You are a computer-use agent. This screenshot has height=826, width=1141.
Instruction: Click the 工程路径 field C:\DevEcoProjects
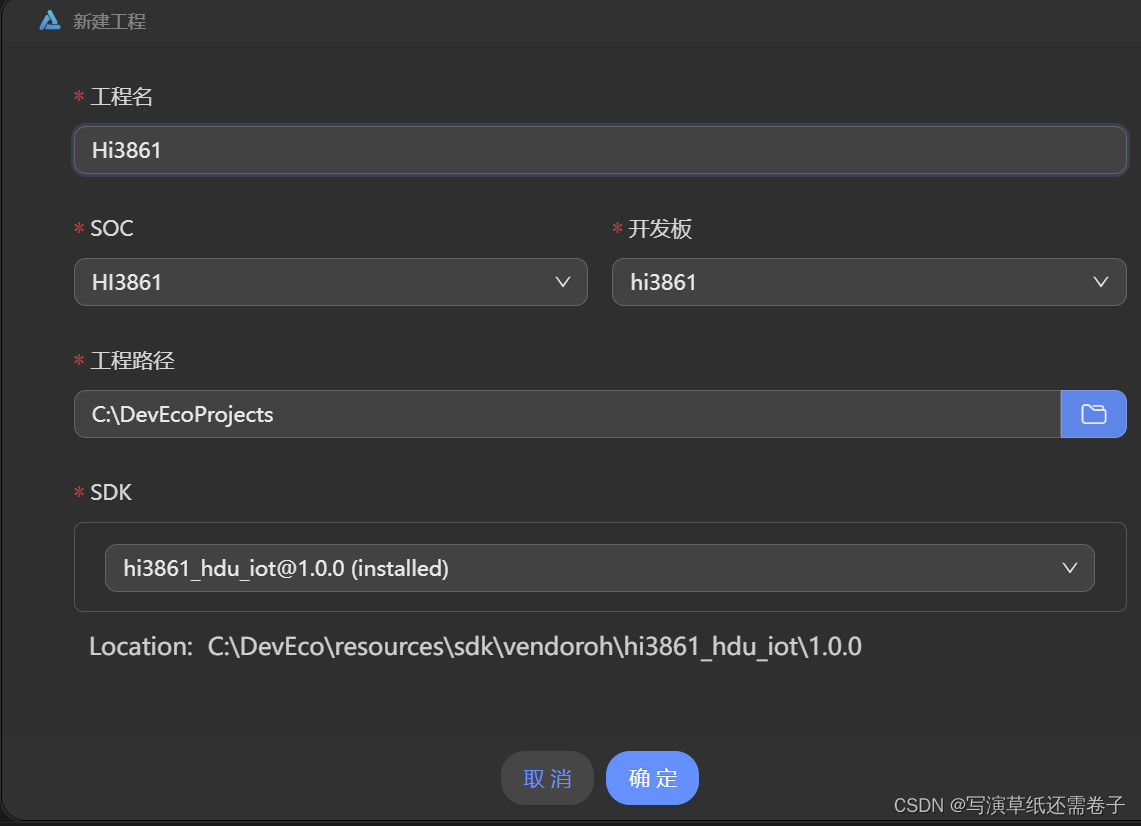pyautogui.click(x=568, y=414)
